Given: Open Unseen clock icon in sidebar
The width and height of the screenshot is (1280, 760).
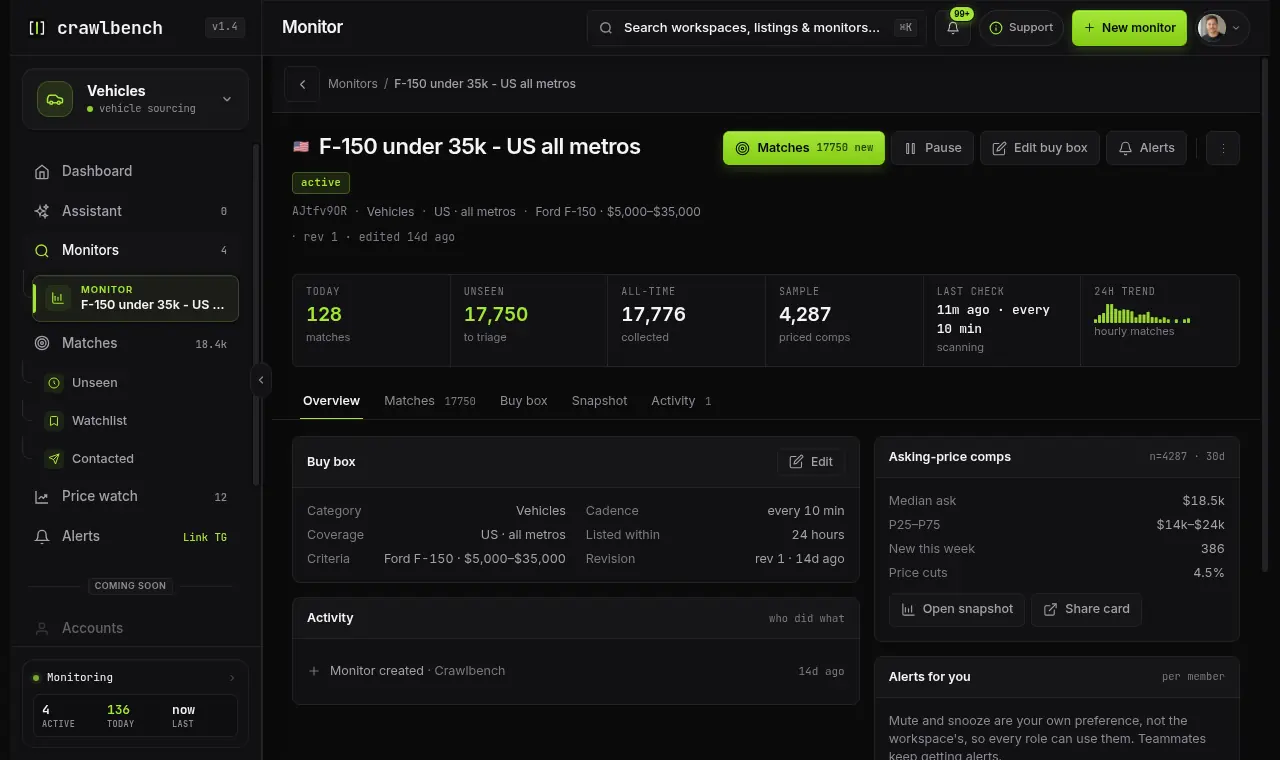Looking at the screenshot, I should click(54, 383).
